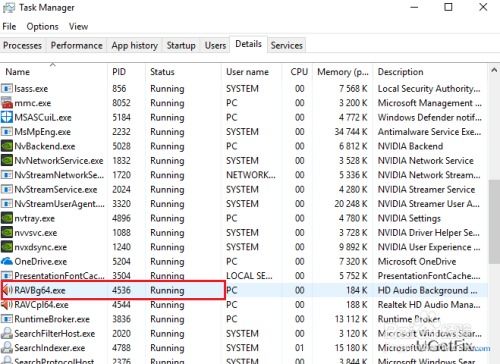Click the nvtray.exe NVIDIA icon
This screenshot has width=500, height=364.
pos(7,218)
